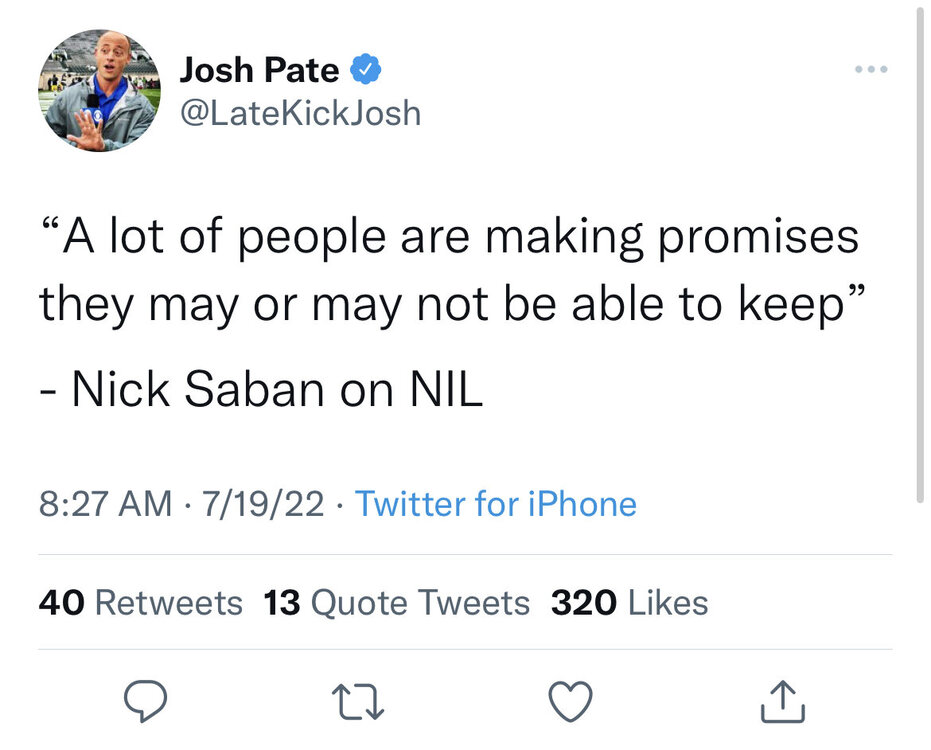Open the Twitter for iPhone source link
Viewport: 931px width, 750px height.
496,503
